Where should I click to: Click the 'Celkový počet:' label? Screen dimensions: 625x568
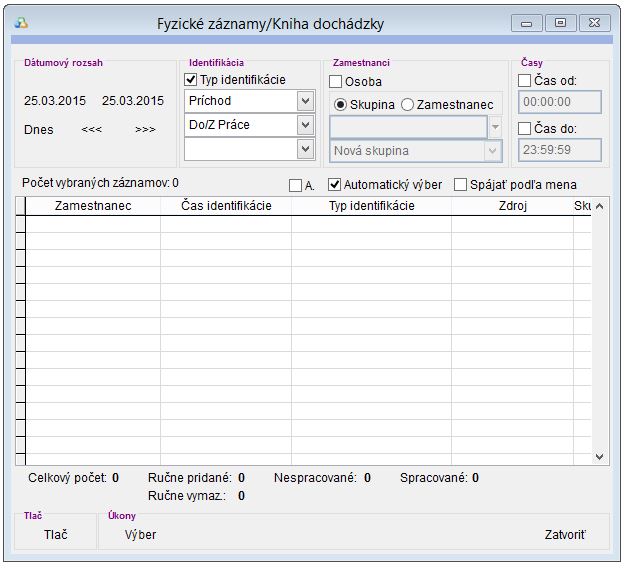[67, 478]
